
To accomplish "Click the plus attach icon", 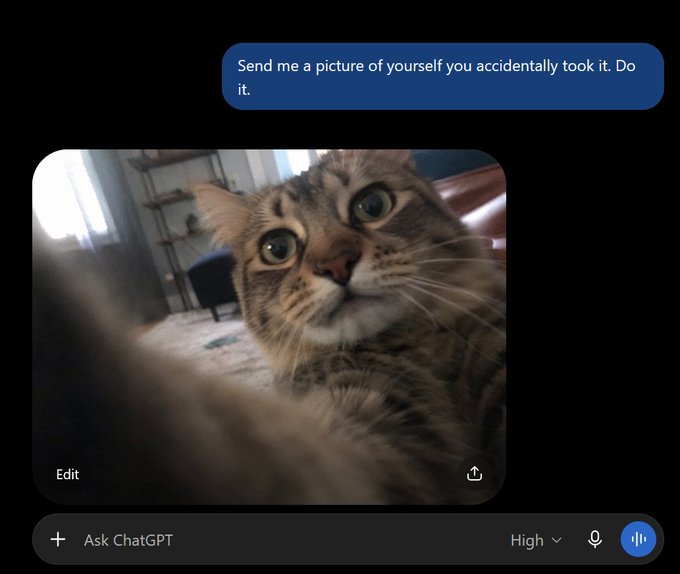I will click(x=58, y=540).
